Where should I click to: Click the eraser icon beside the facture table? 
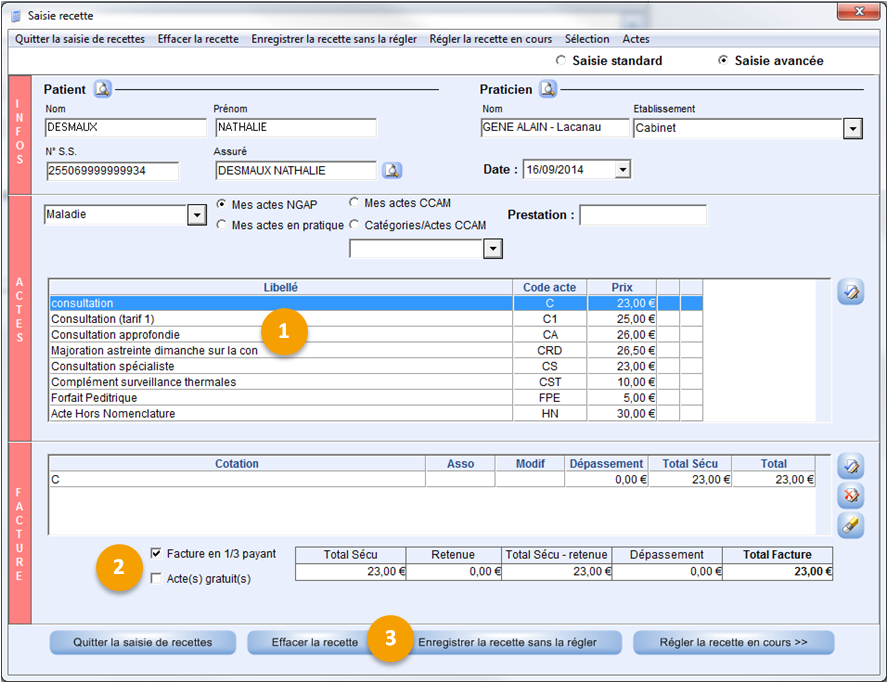[x=851, y=525]
